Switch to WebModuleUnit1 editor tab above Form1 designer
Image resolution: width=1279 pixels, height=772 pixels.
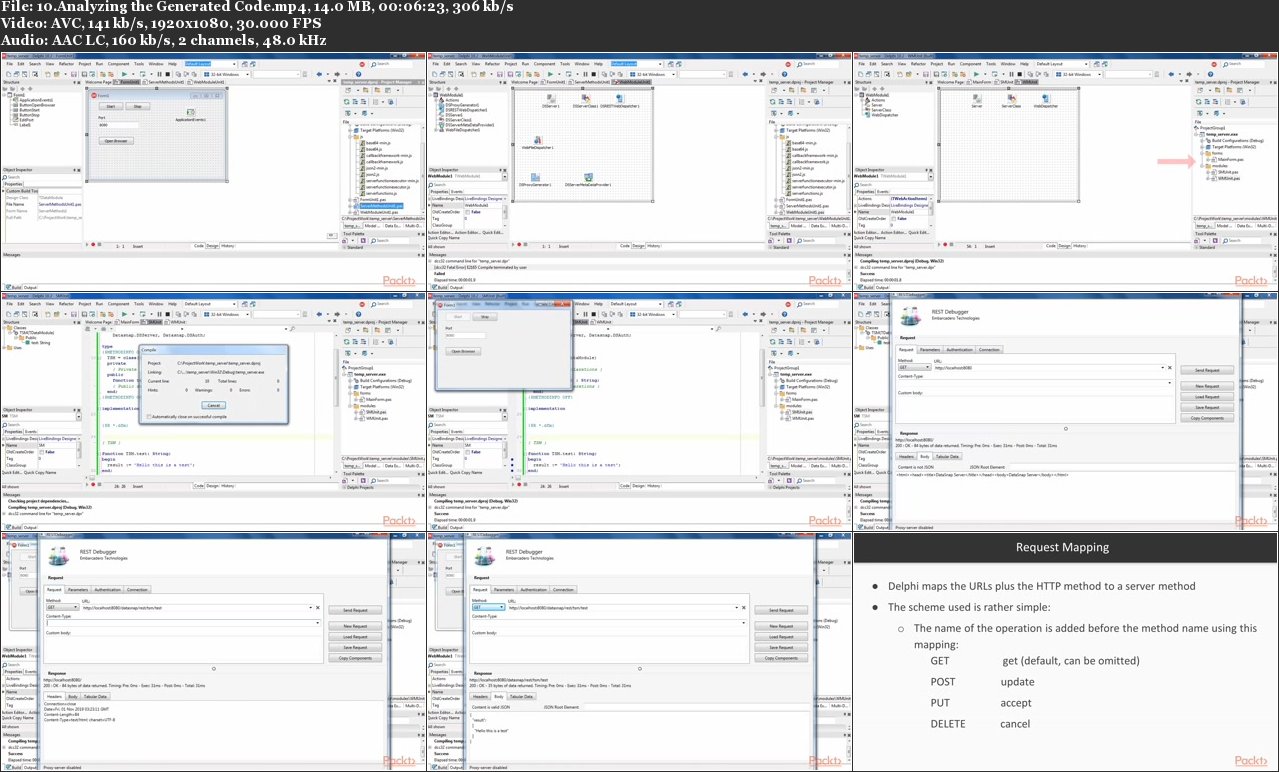tap(208, 82)
